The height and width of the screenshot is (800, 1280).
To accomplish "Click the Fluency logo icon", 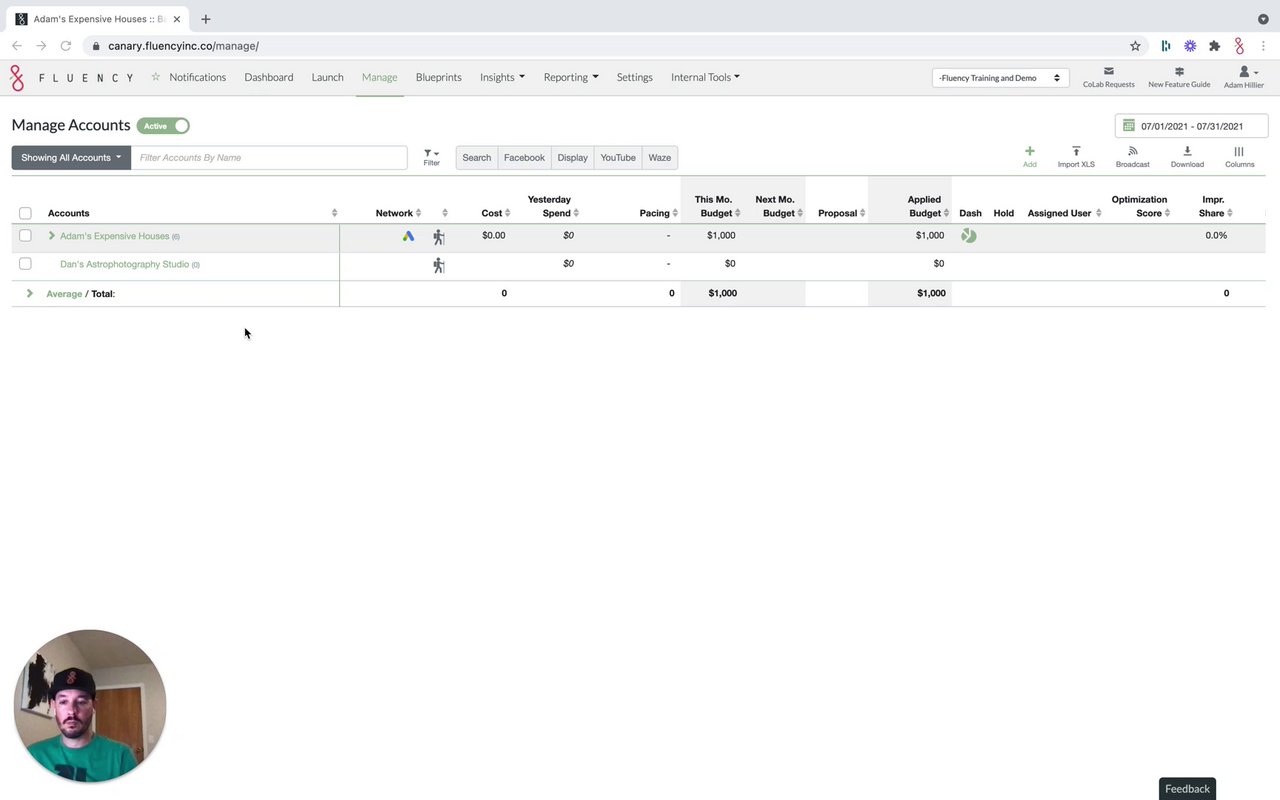I will point(17,77).
